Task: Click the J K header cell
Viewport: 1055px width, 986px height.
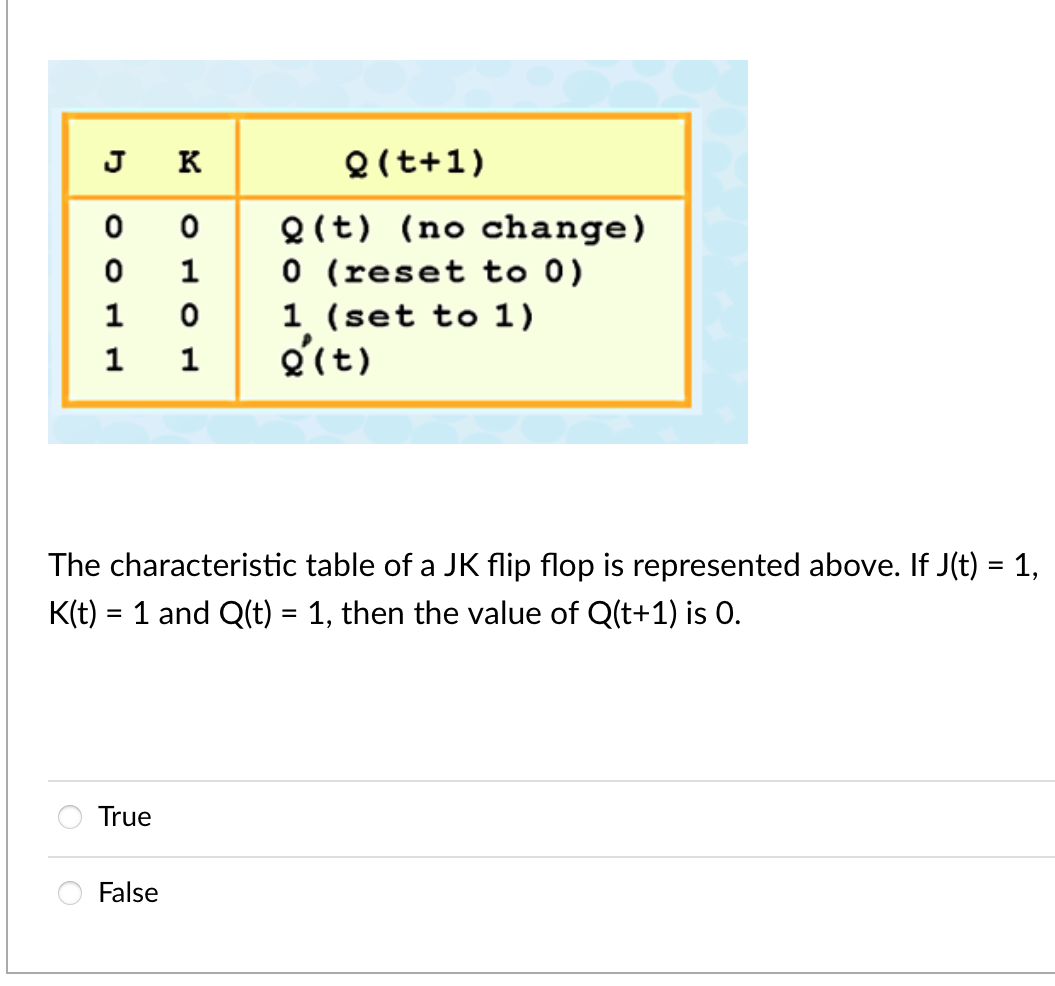Action: click(x=150, y=158)
